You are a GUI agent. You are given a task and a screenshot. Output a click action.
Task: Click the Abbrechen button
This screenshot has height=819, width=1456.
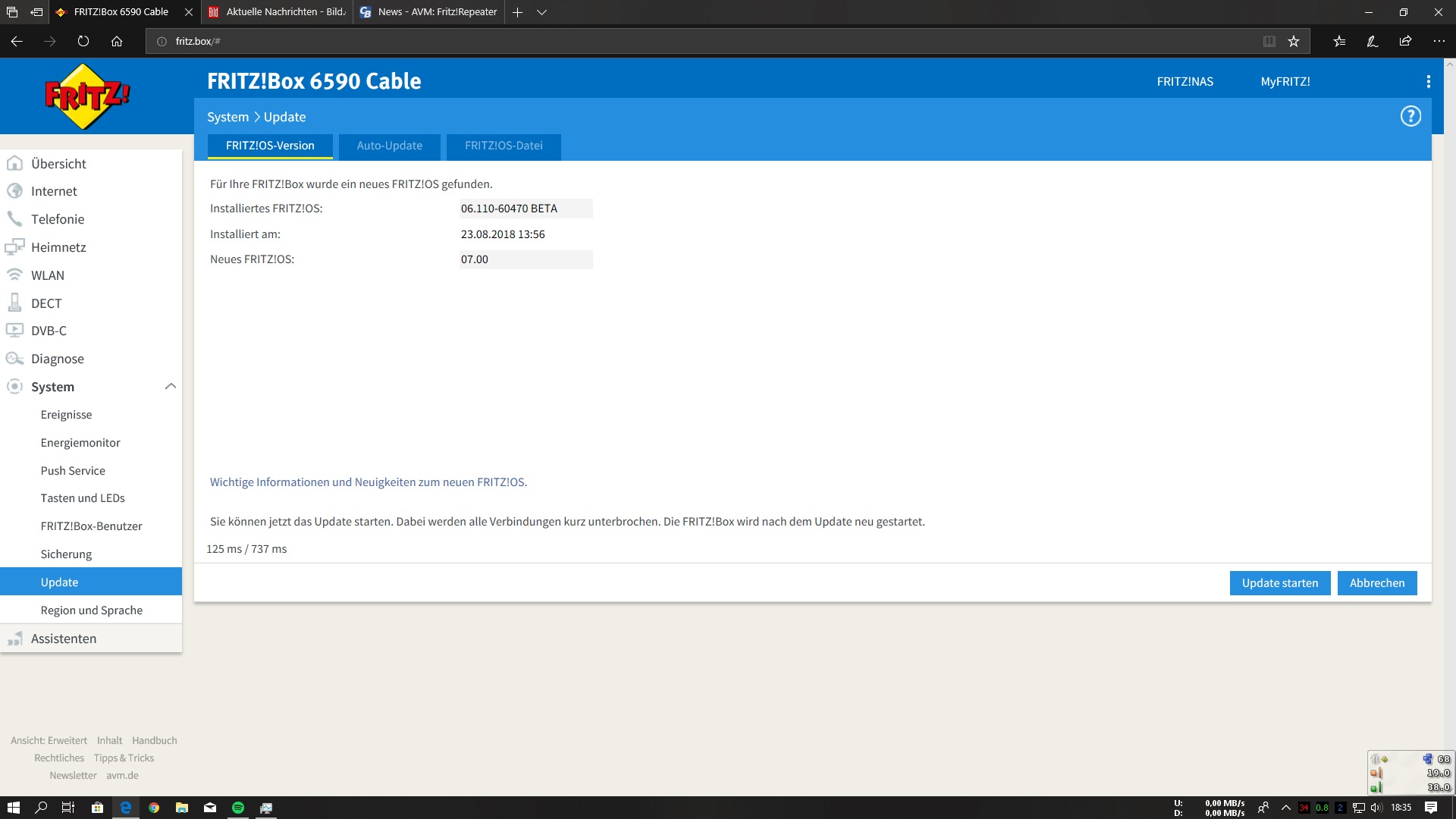(x=1376, y=583)
